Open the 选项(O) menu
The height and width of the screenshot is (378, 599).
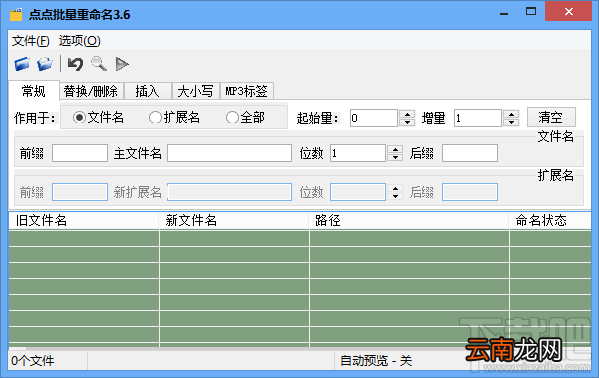[x=79, y=41]
